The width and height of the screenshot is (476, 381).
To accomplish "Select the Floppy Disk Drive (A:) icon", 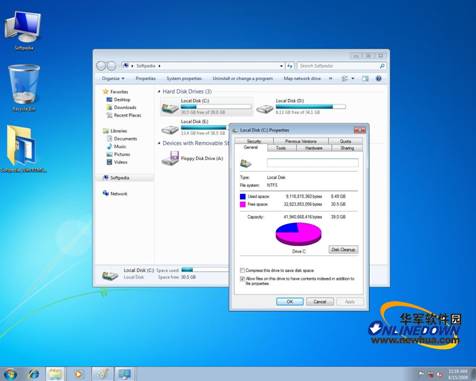I will coord(171,158).
